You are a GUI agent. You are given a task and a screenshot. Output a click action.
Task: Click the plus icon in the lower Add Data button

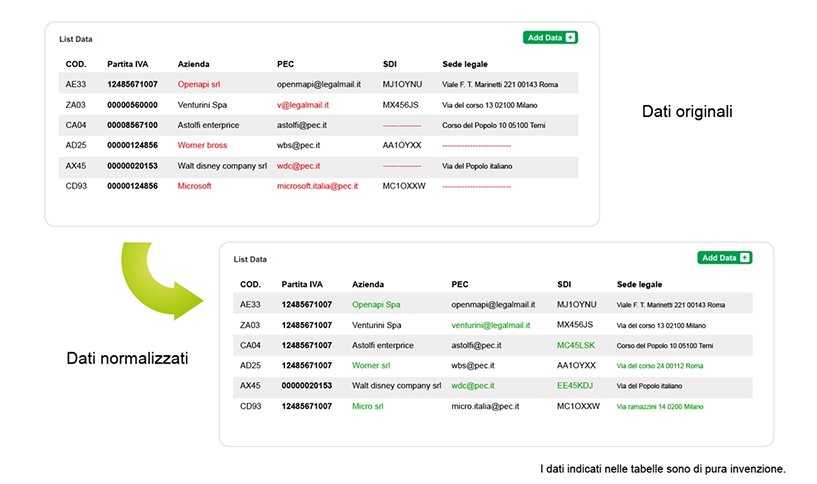coord(745,258)
